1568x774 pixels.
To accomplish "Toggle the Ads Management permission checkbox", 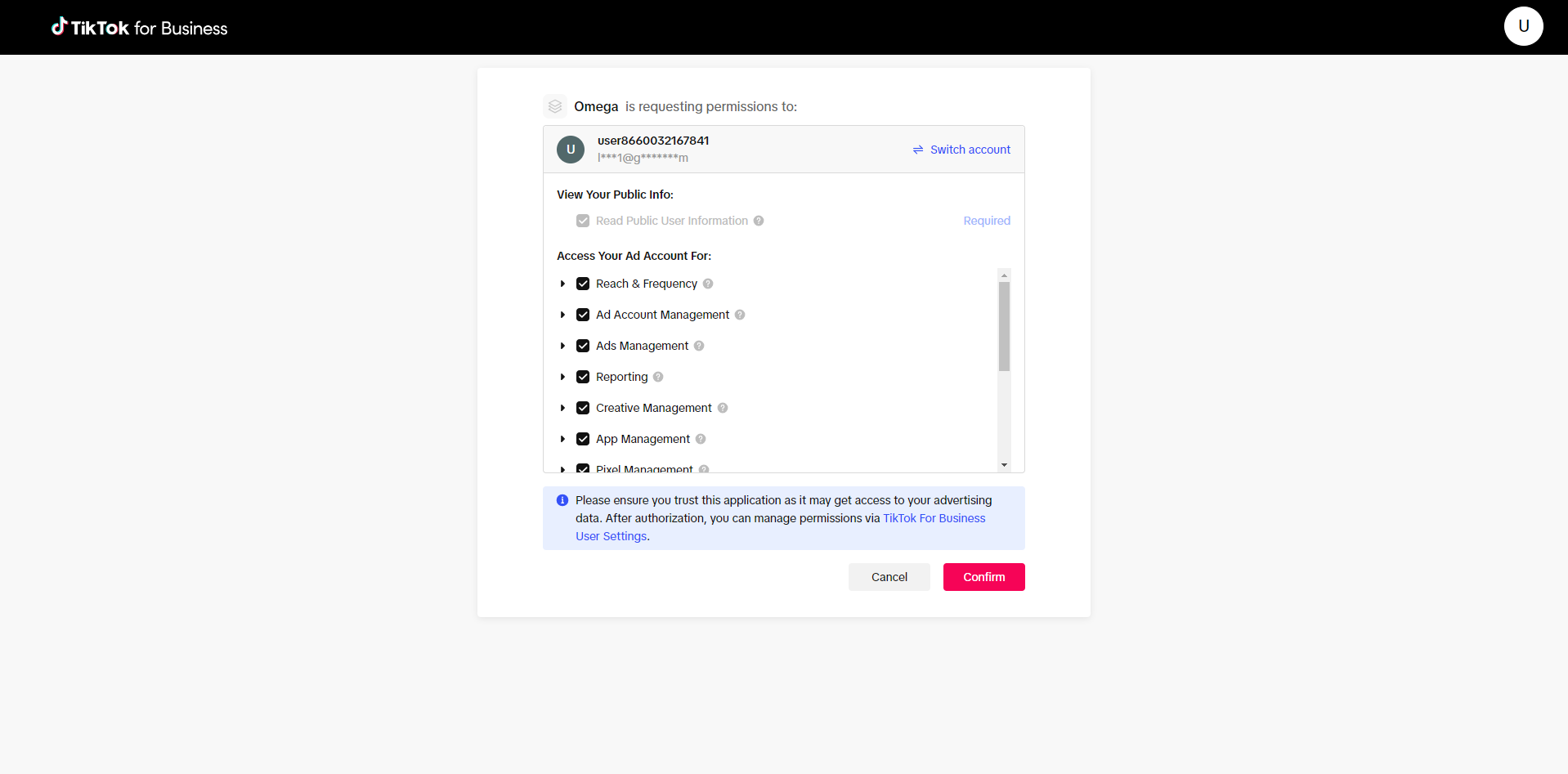I will [x=583, y=346].
